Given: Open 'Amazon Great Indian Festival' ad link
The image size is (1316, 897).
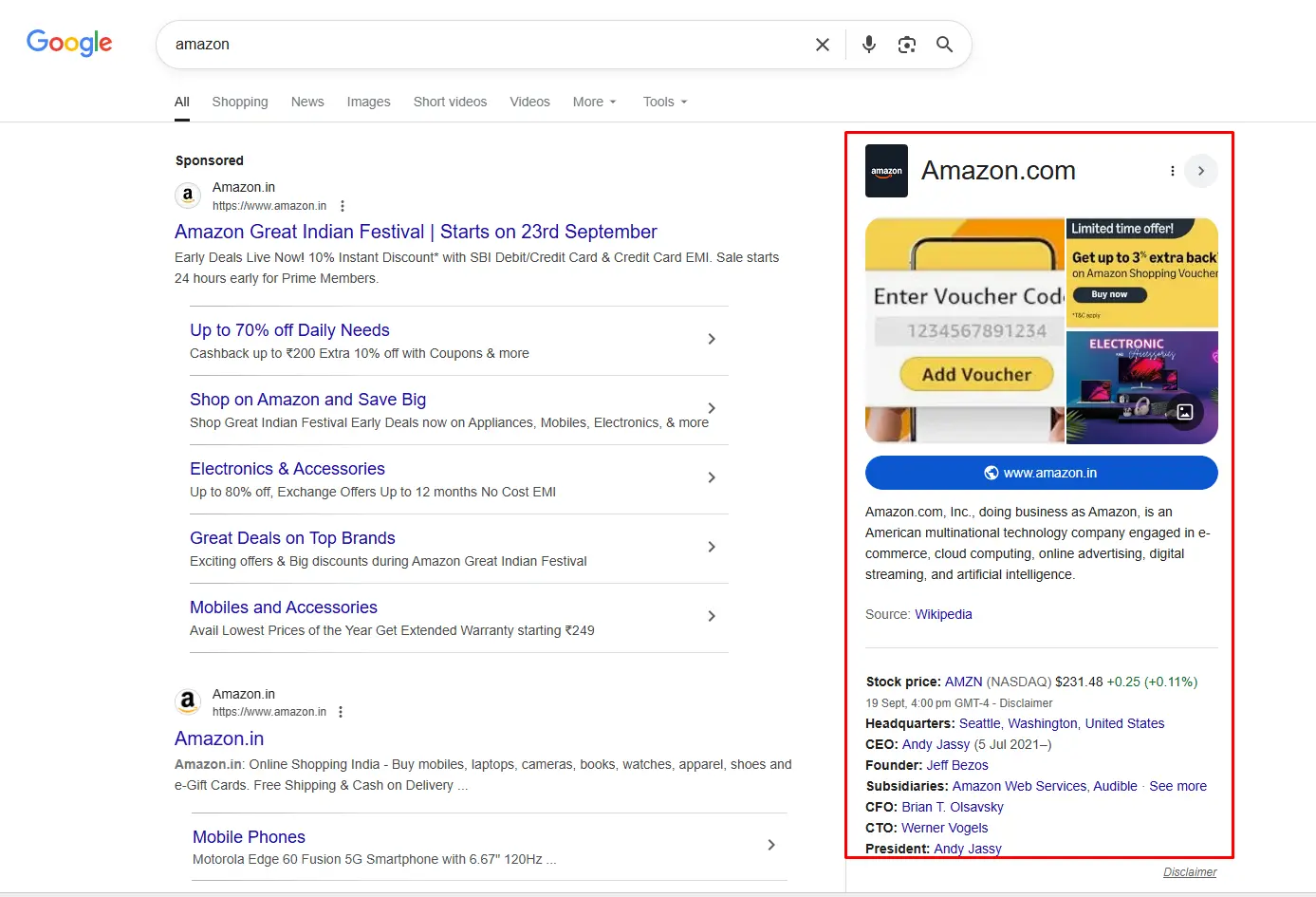Looking at the screenshot, I should (416, 232).
